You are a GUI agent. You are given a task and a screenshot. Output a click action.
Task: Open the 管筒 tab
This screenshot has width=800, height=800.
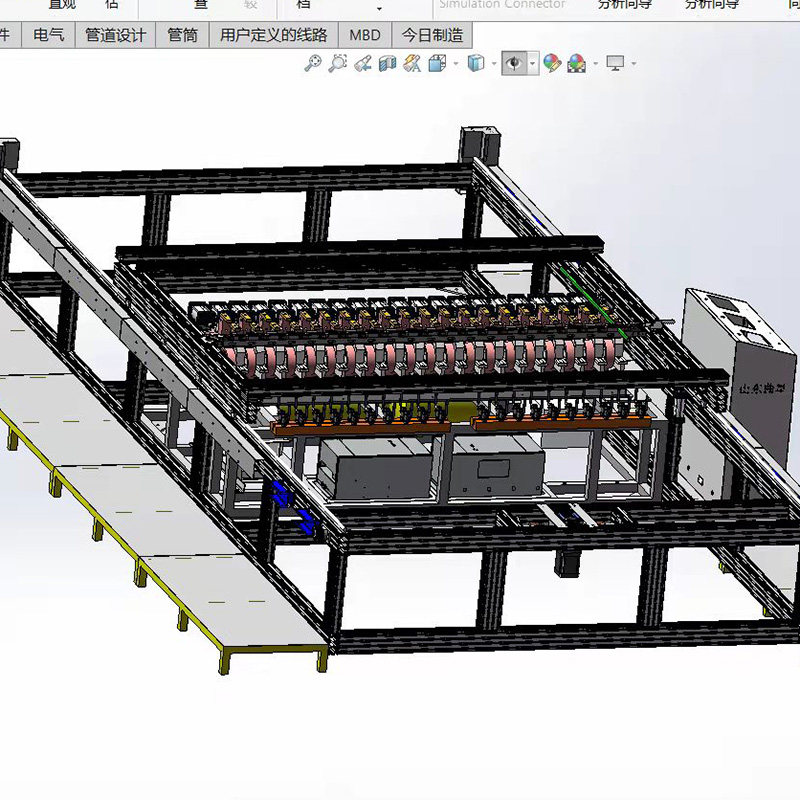[x=183, y=35]
